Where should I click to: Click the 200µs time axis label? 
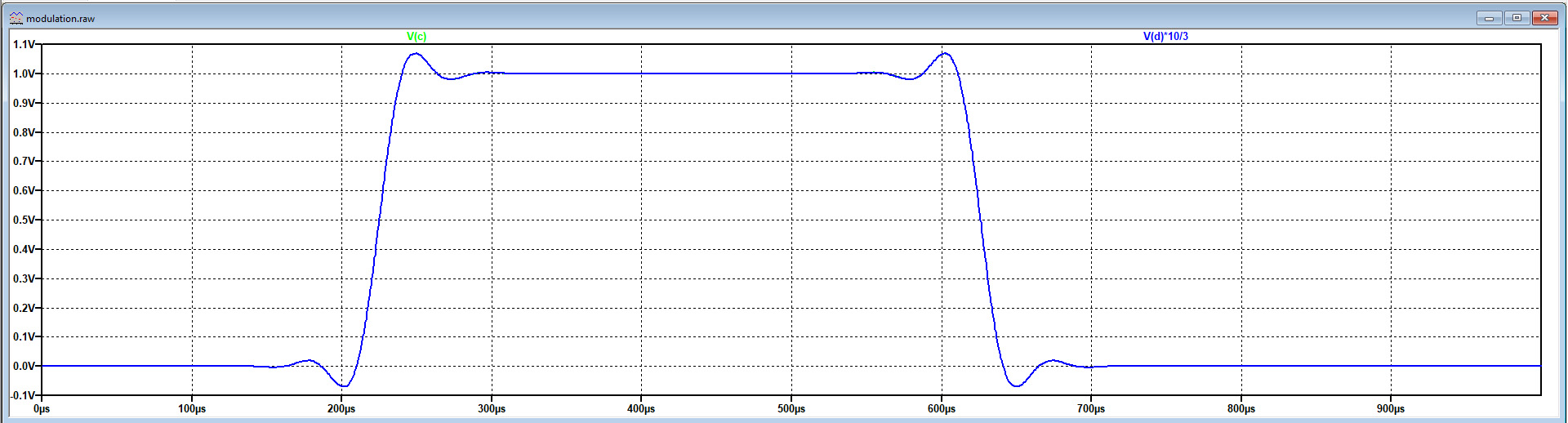coord(341,408)
